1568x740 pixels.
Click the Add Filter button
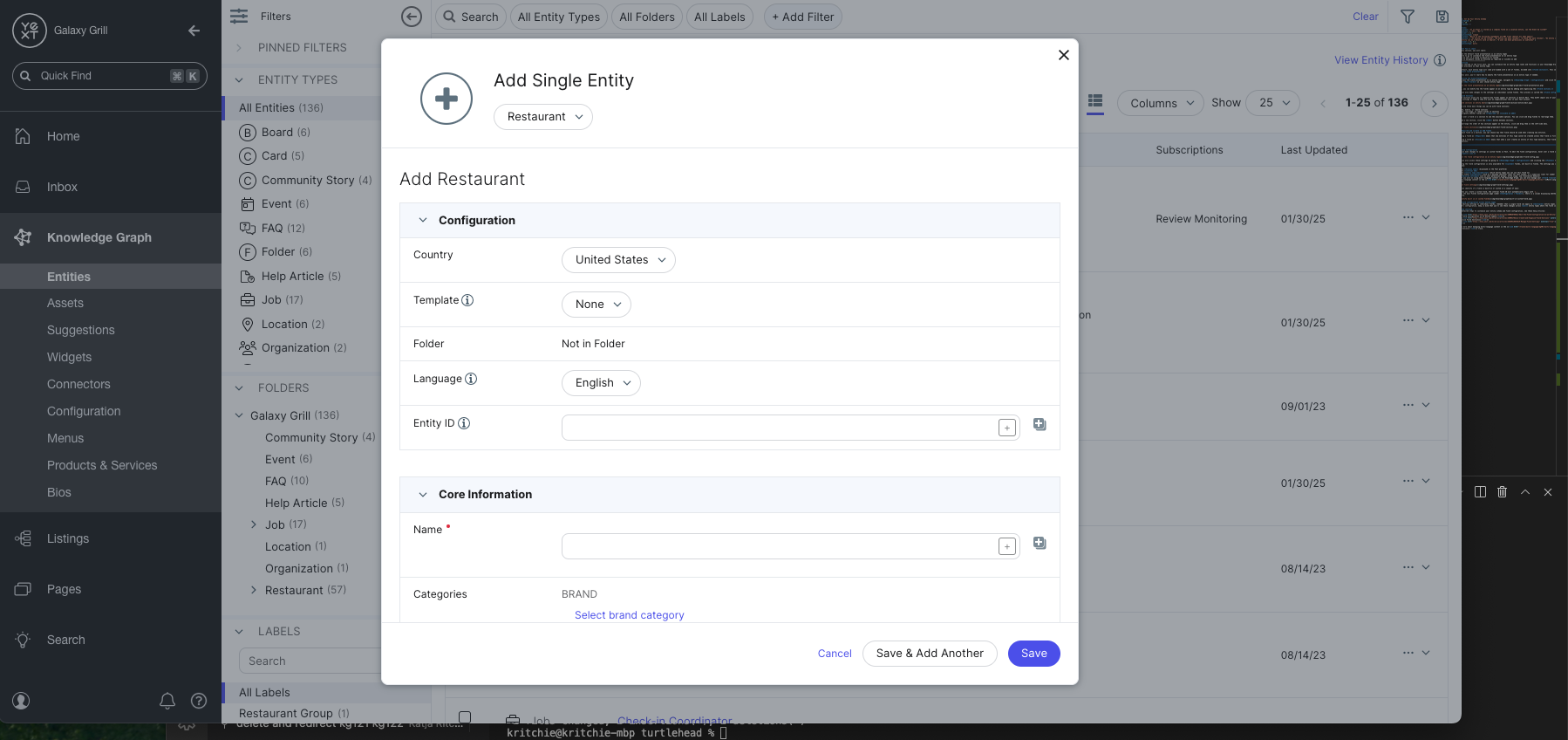(803, 17)
